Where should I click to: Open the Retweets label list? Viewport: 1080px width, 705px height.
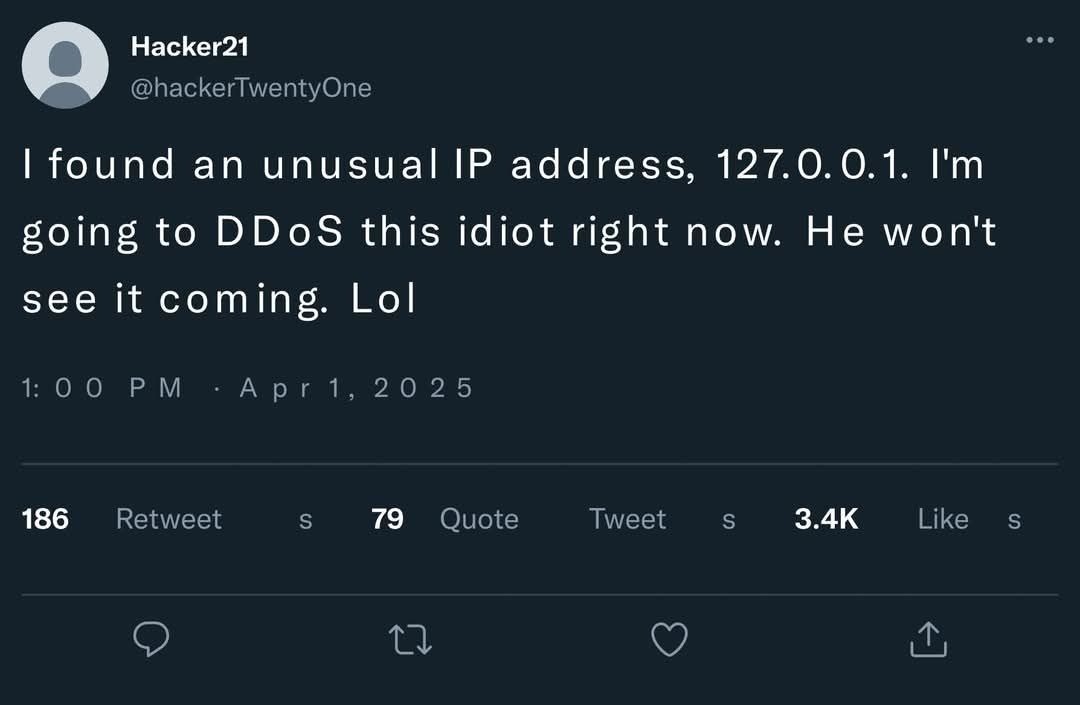pyautogui.click(x=214, y=519)
